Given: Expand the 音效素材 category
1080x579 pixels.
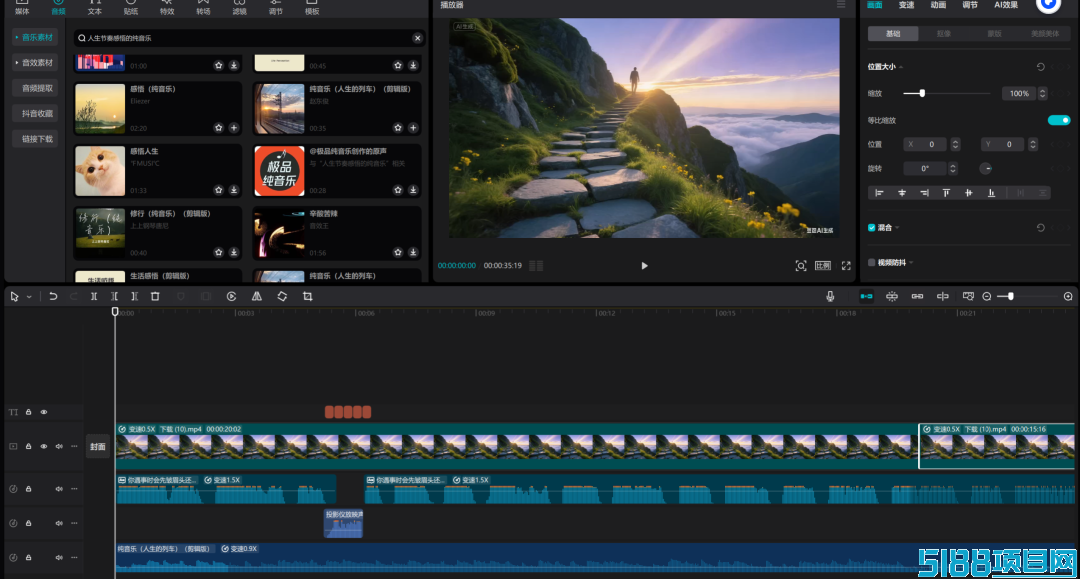Looking at the screenshot, I should coord(34,63).
